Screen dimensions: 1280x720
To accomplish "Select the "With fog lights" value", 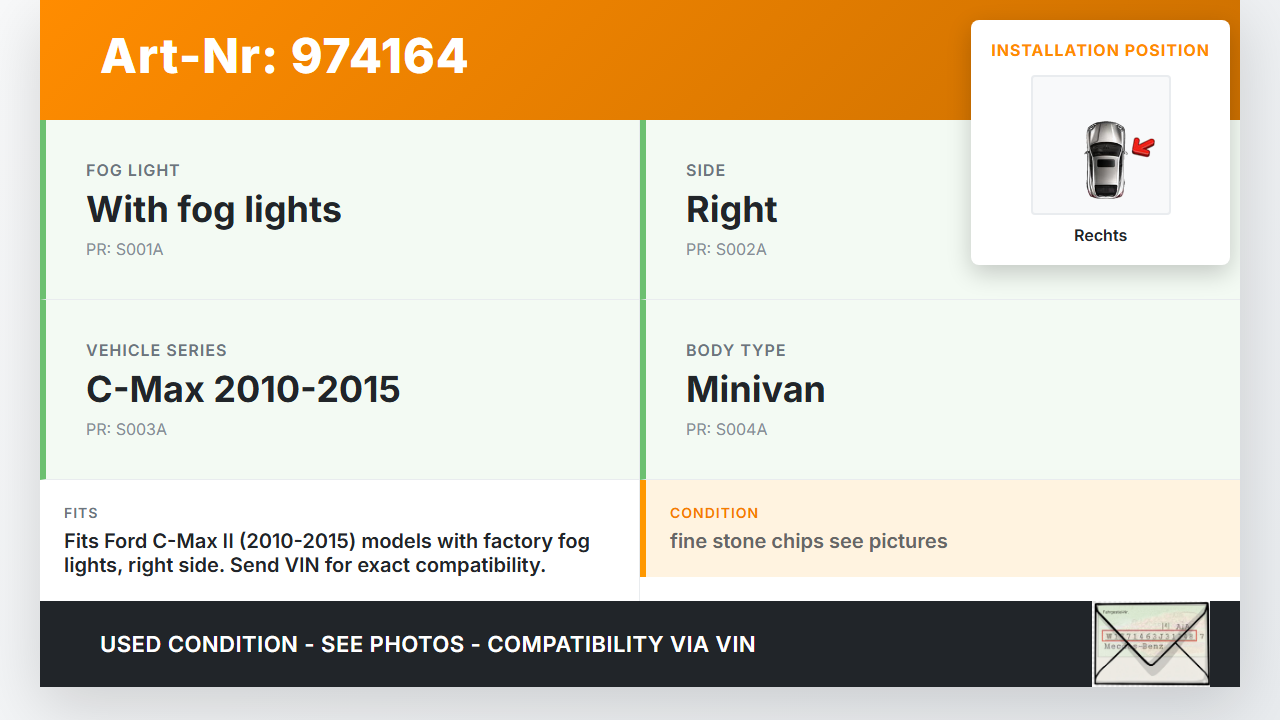I will (214, 209).
